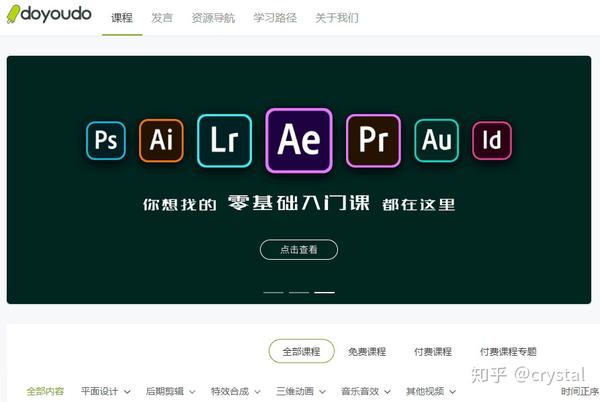Screen dimensions: 600x402
Task: Expand the 平面设计 dropdown
Action: 106,391
